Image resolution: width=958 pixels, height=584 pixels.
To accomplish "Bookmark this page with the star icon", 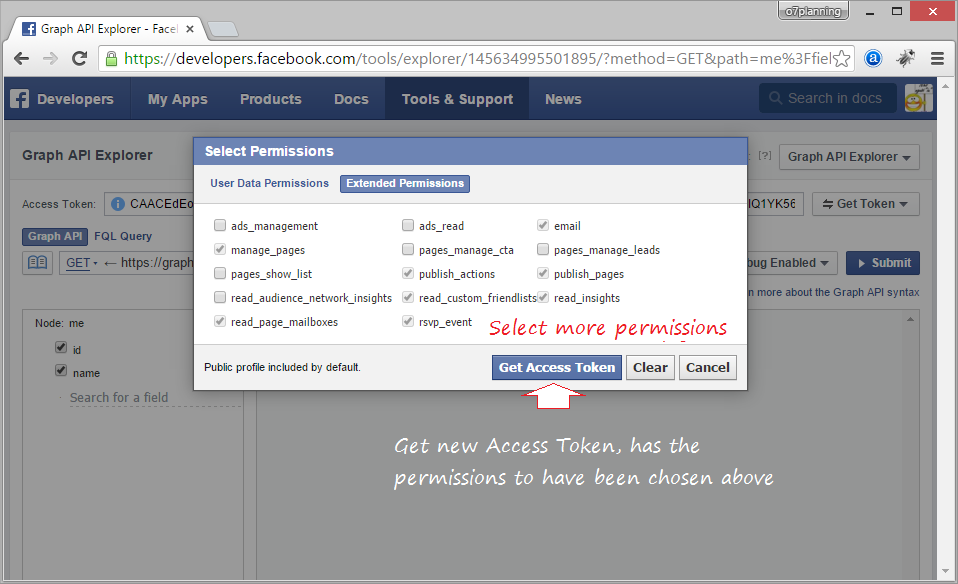I will click(842, 59).
